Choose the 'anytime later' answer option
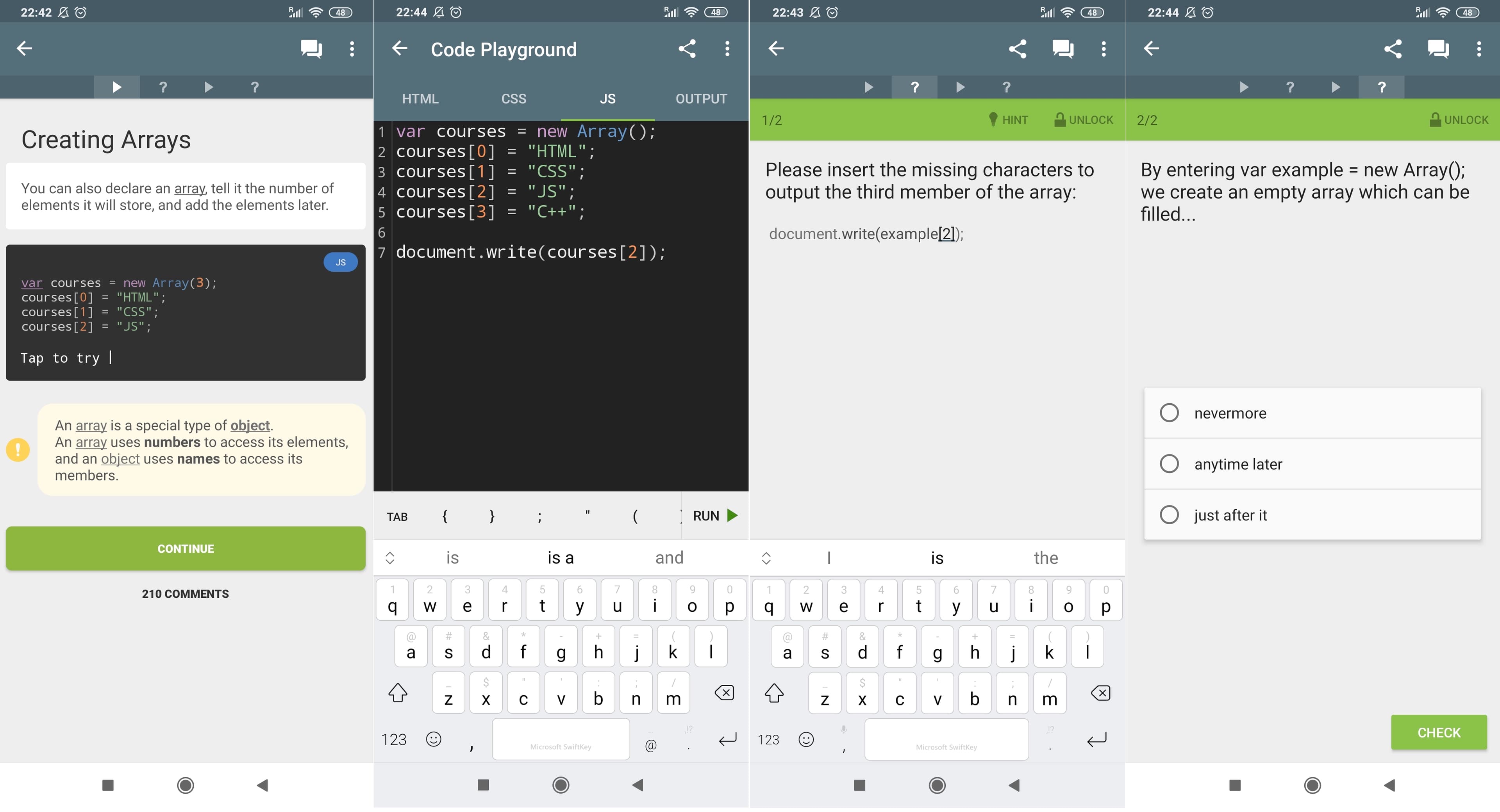Image resolution: width=1500 pixels, height=812 pixels. pyautogui.click(x=1169, y=464)
